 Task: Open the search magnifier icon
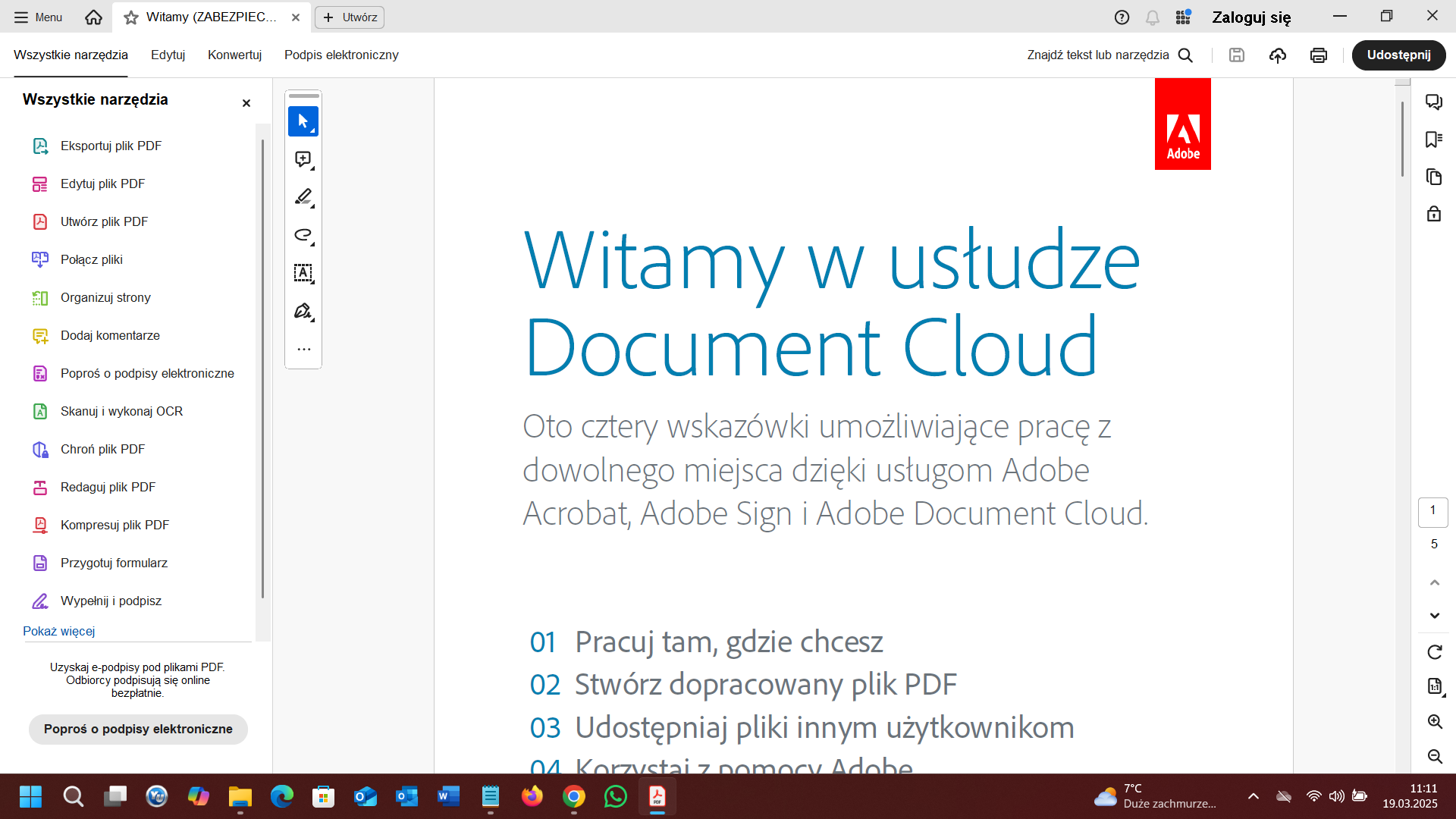1185,55
